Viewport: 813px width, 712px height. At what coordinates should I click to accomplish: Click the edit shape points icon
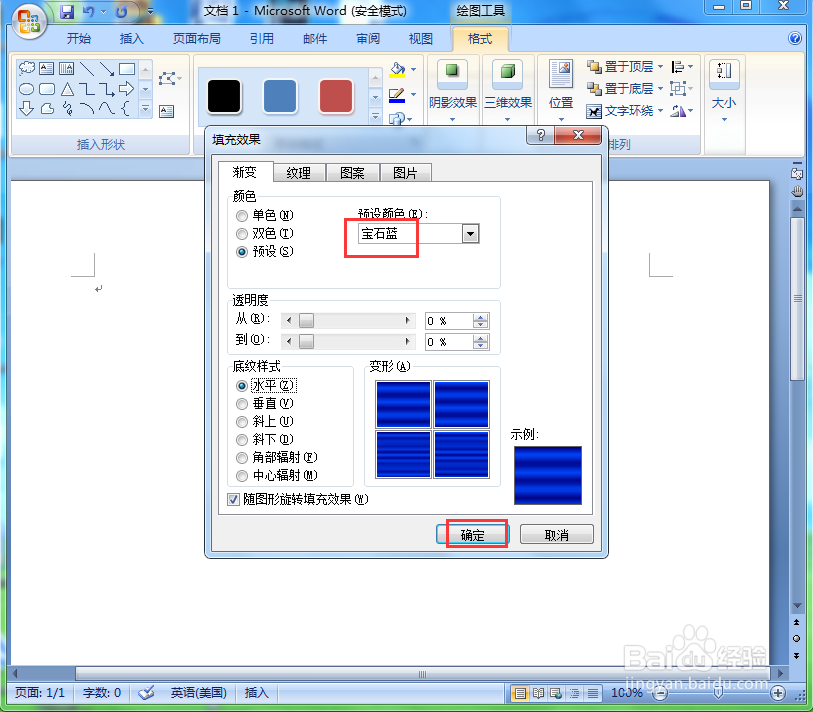168,79
